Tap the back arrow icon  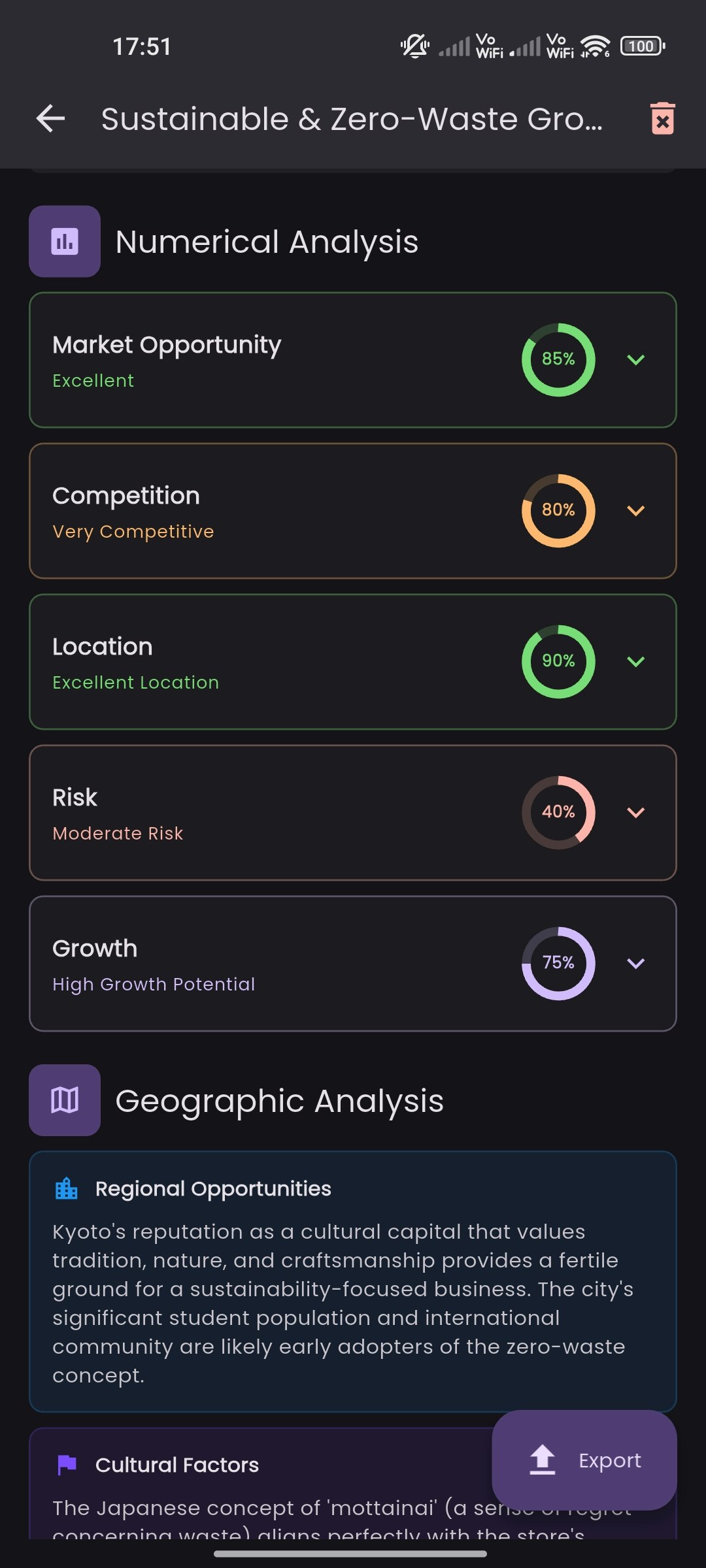[50, 119]
